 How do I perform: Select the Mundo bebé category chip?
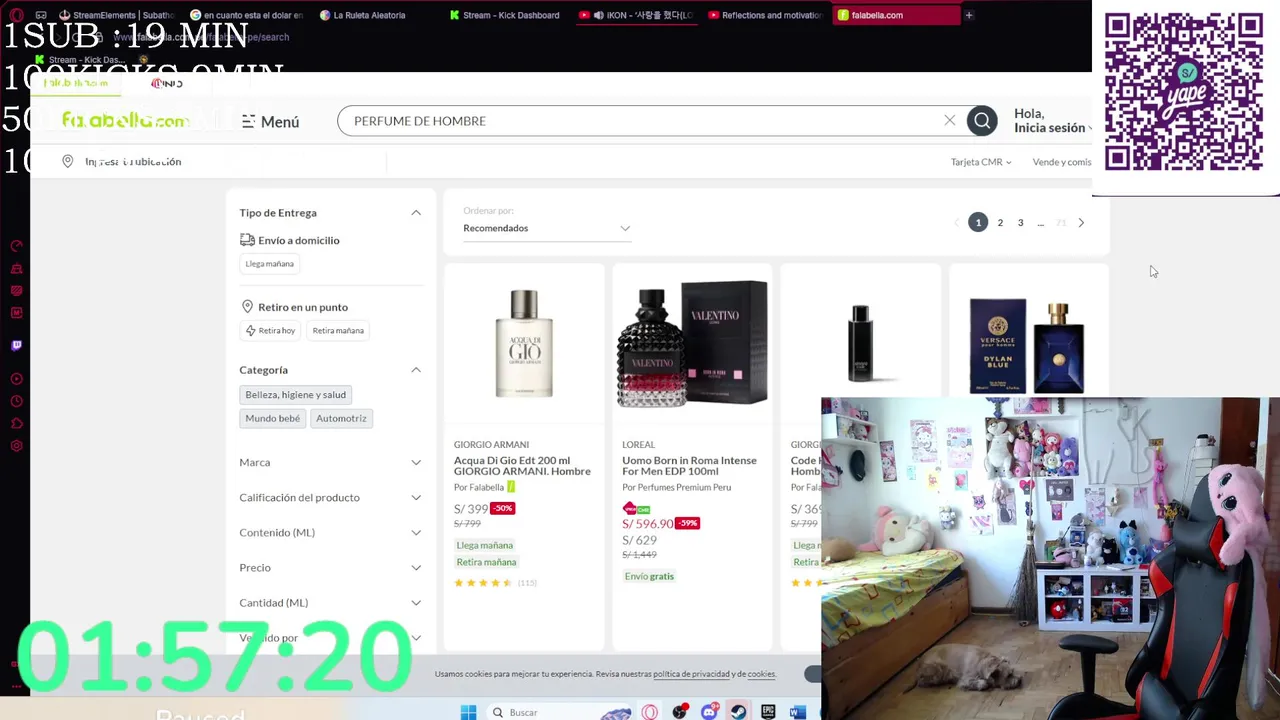pos(272,418)
